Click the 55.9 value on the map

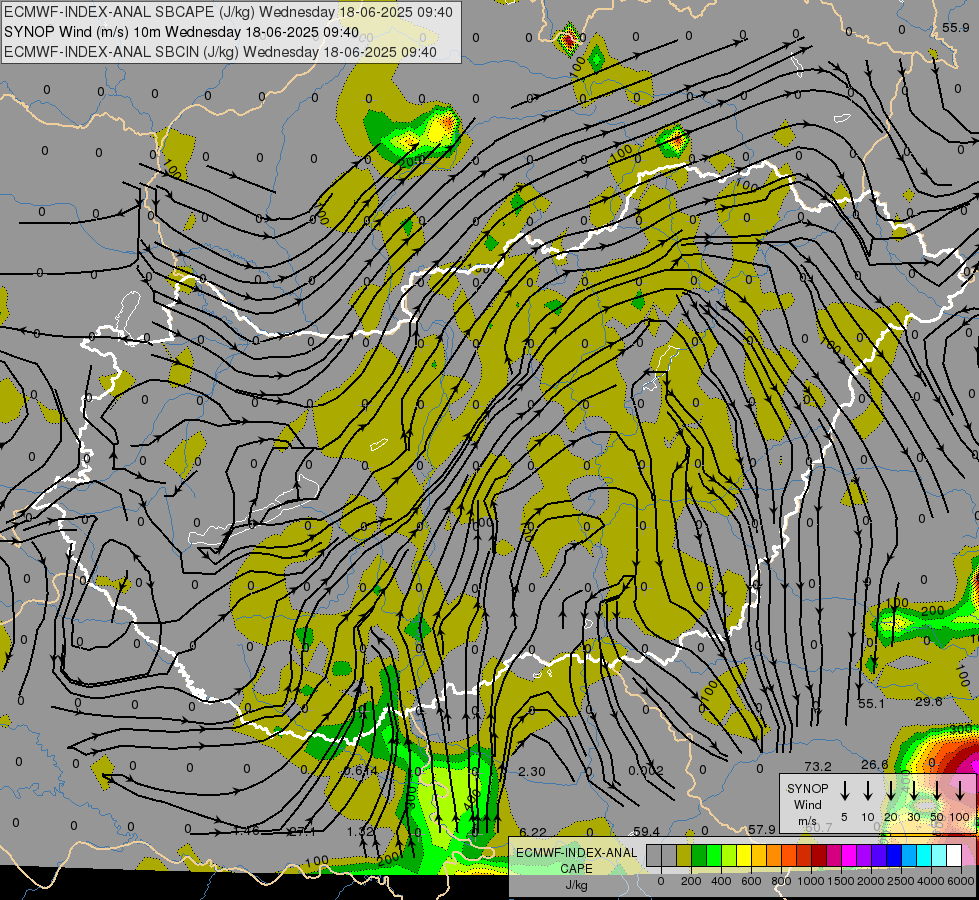pos(955,27)
